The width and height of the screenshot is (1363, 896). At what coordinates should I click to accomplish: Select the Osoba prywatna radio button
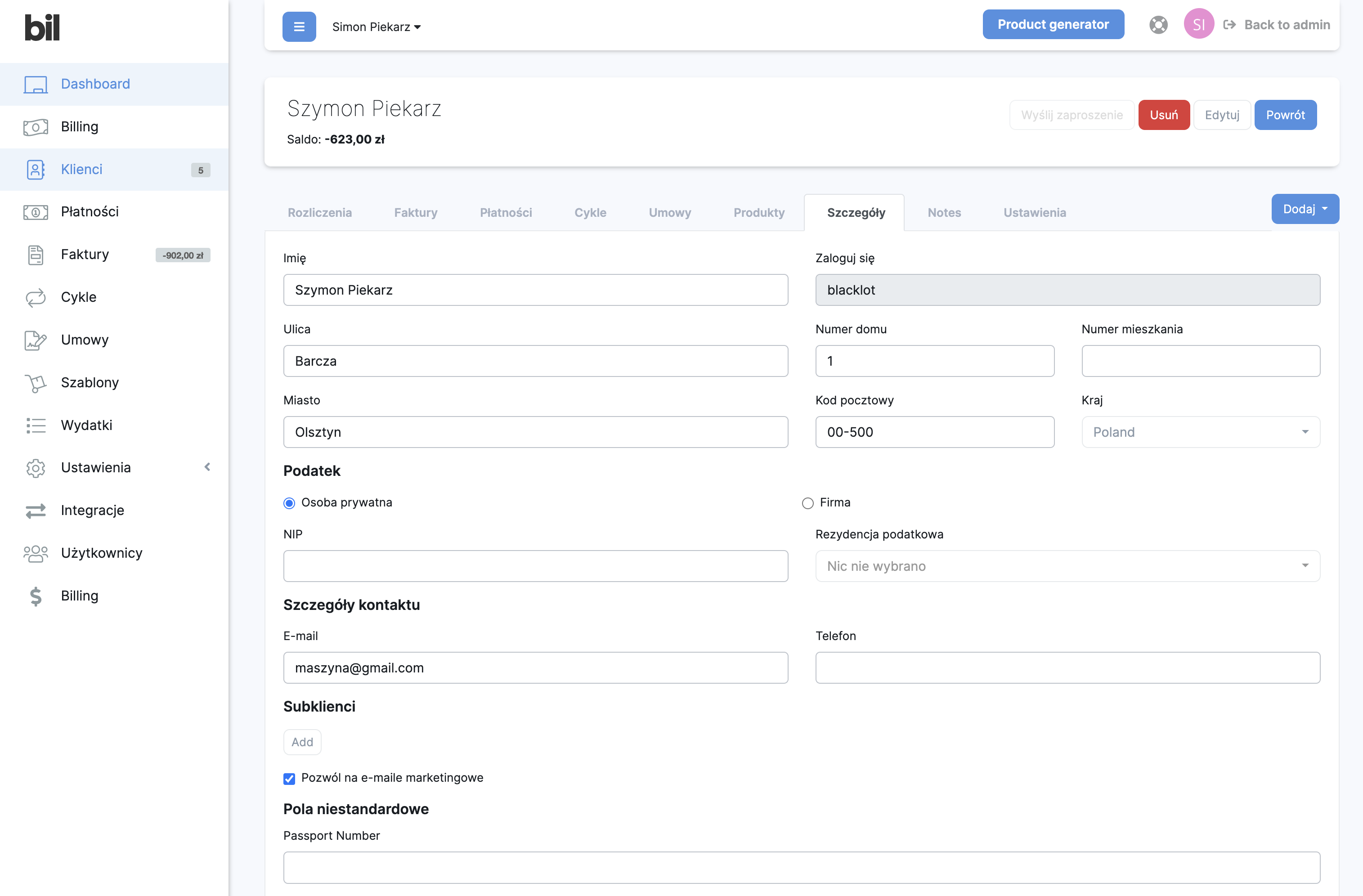pyautogui.click(x=289, y=503)
